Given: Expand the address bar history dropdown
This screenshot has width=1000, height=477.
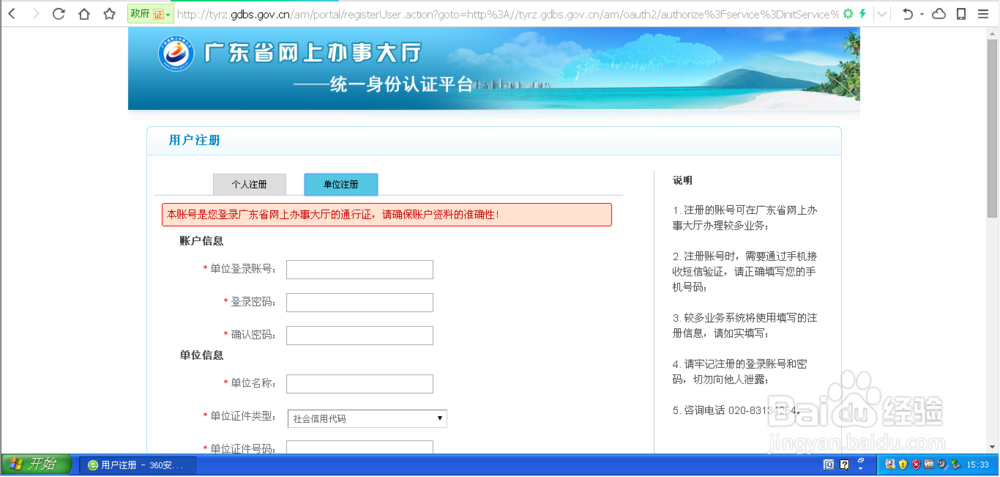Looking at the screenshot, I should tap(882, 13).
